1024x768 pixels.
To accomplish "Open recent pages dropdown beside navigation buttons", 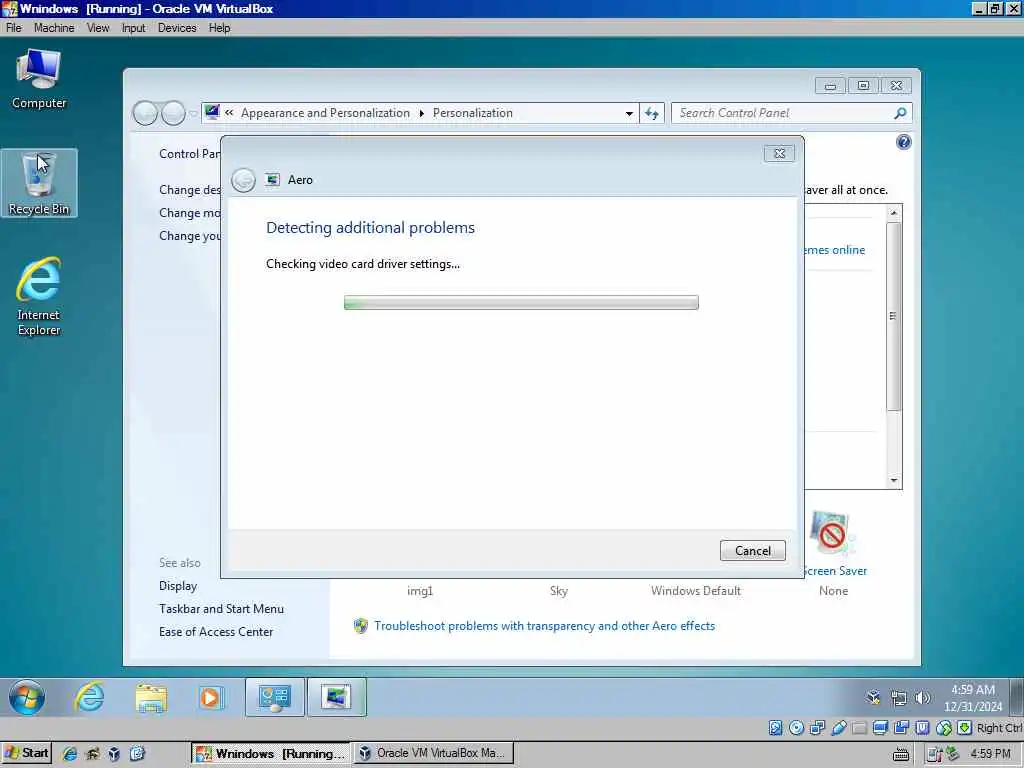I will click(193, 113).
